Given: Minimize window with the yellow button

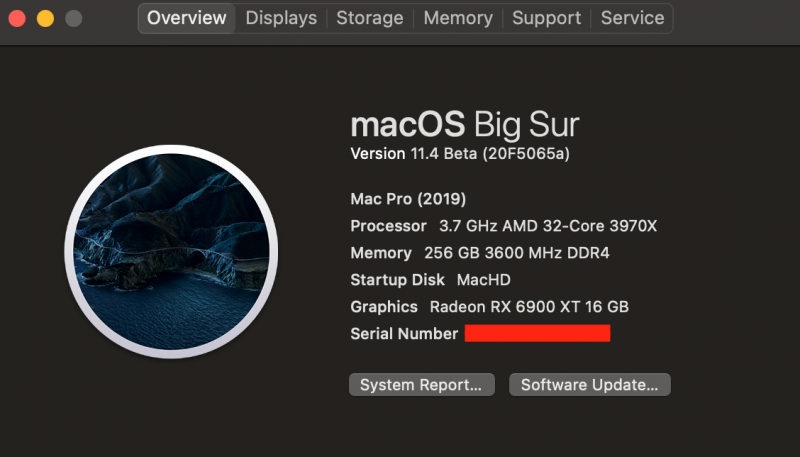Looking at the screenshot, I should point(45,18).
